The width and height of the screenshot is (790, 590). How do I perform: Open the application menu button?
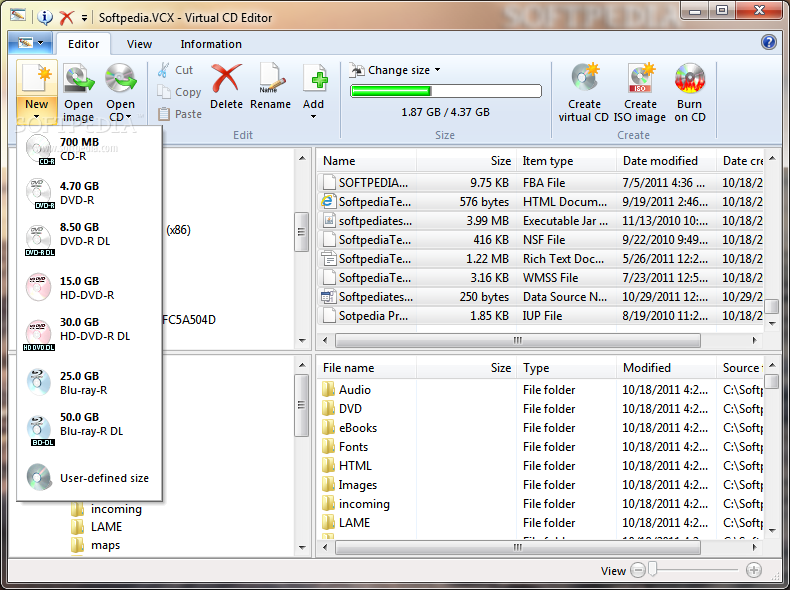(30, 43)
